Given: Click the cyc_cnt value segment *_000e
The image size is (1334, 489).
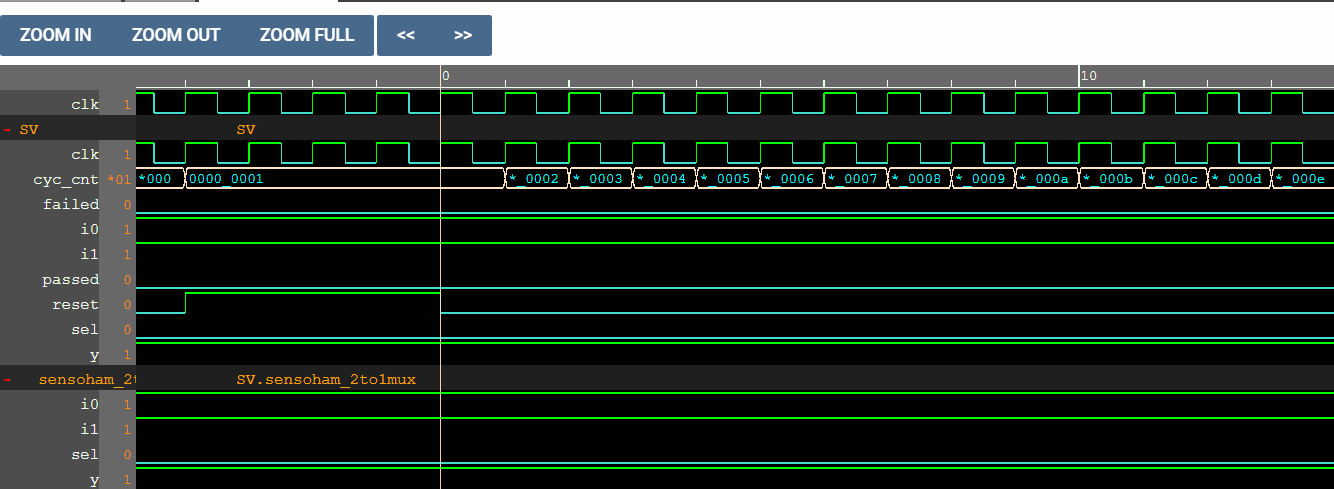Looking at the screenshot, I should (1303, 179).
